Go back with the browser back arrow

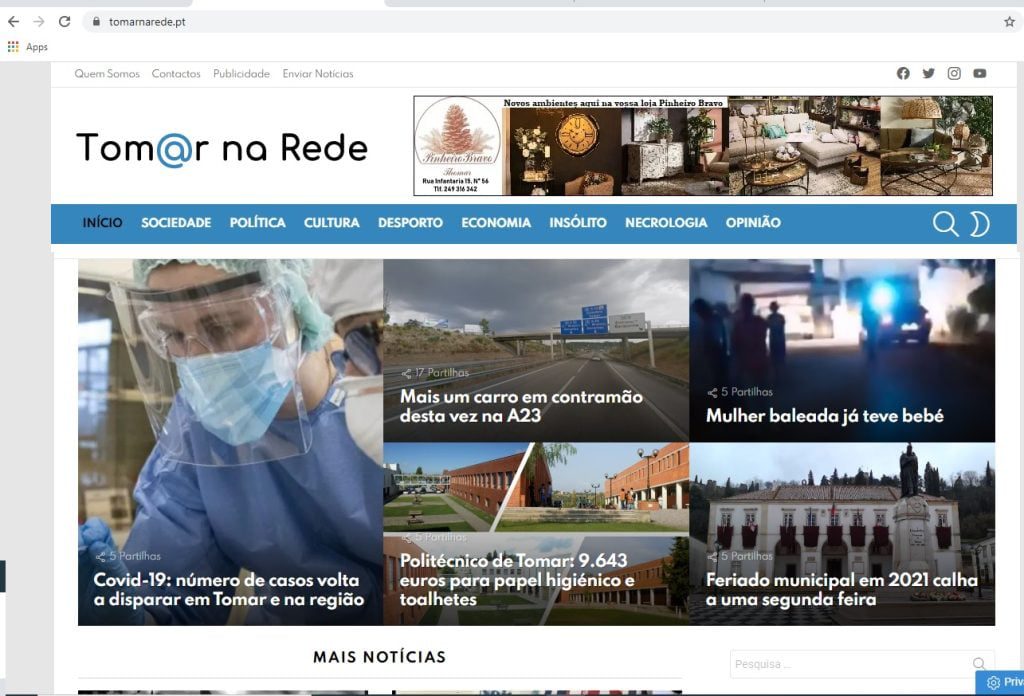click(x=13, y=22)
